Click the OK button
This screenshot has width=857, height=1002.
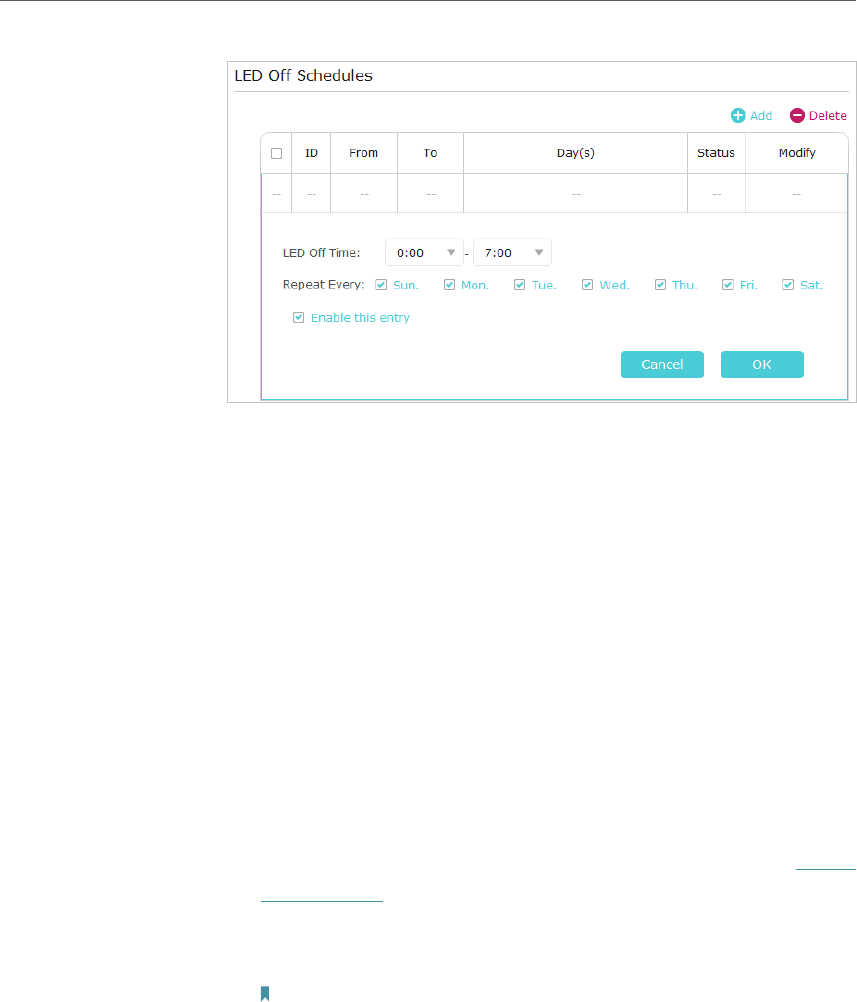click(762, 364)
